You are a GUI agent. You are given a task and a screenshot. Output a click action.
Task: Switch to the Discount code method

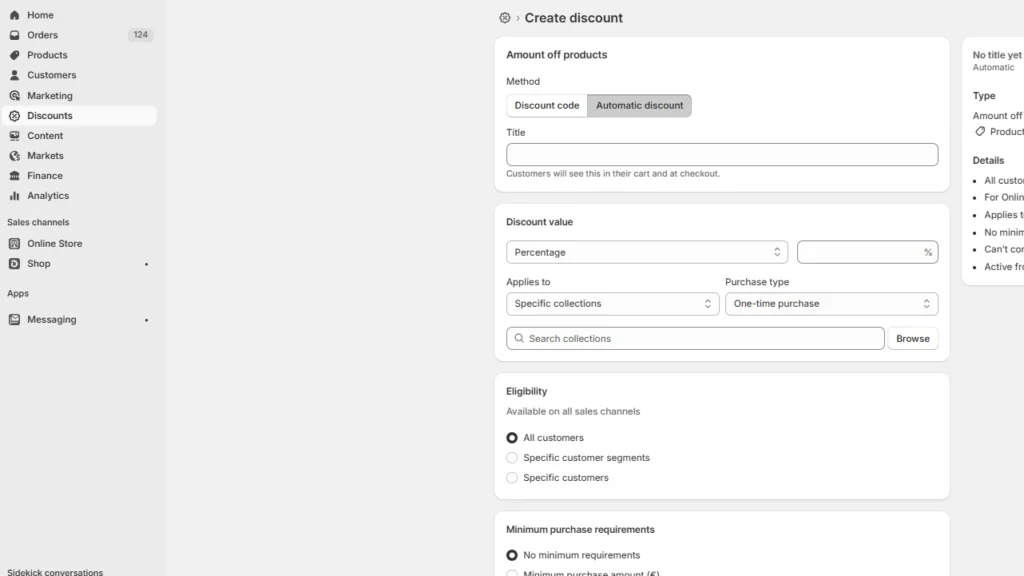tap(546, 104)
